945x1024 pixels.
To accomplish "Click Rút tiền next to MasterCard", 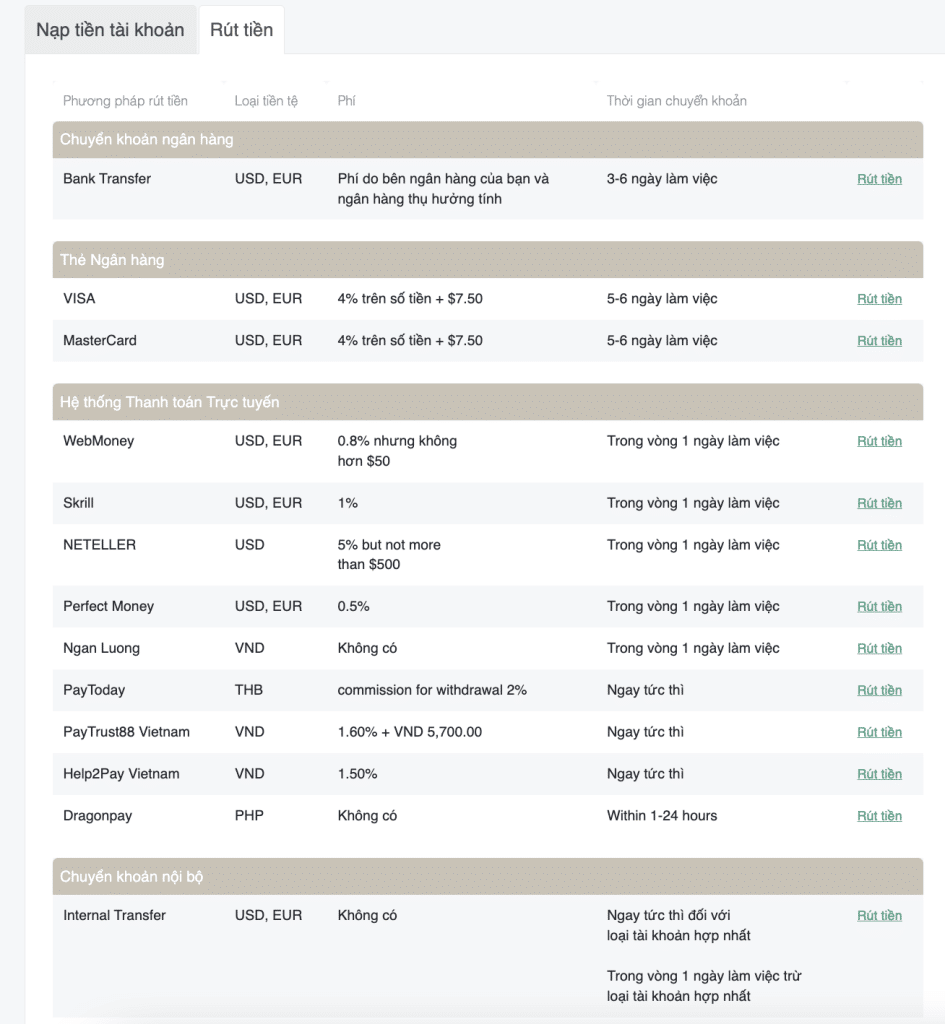I will point(880,340).
